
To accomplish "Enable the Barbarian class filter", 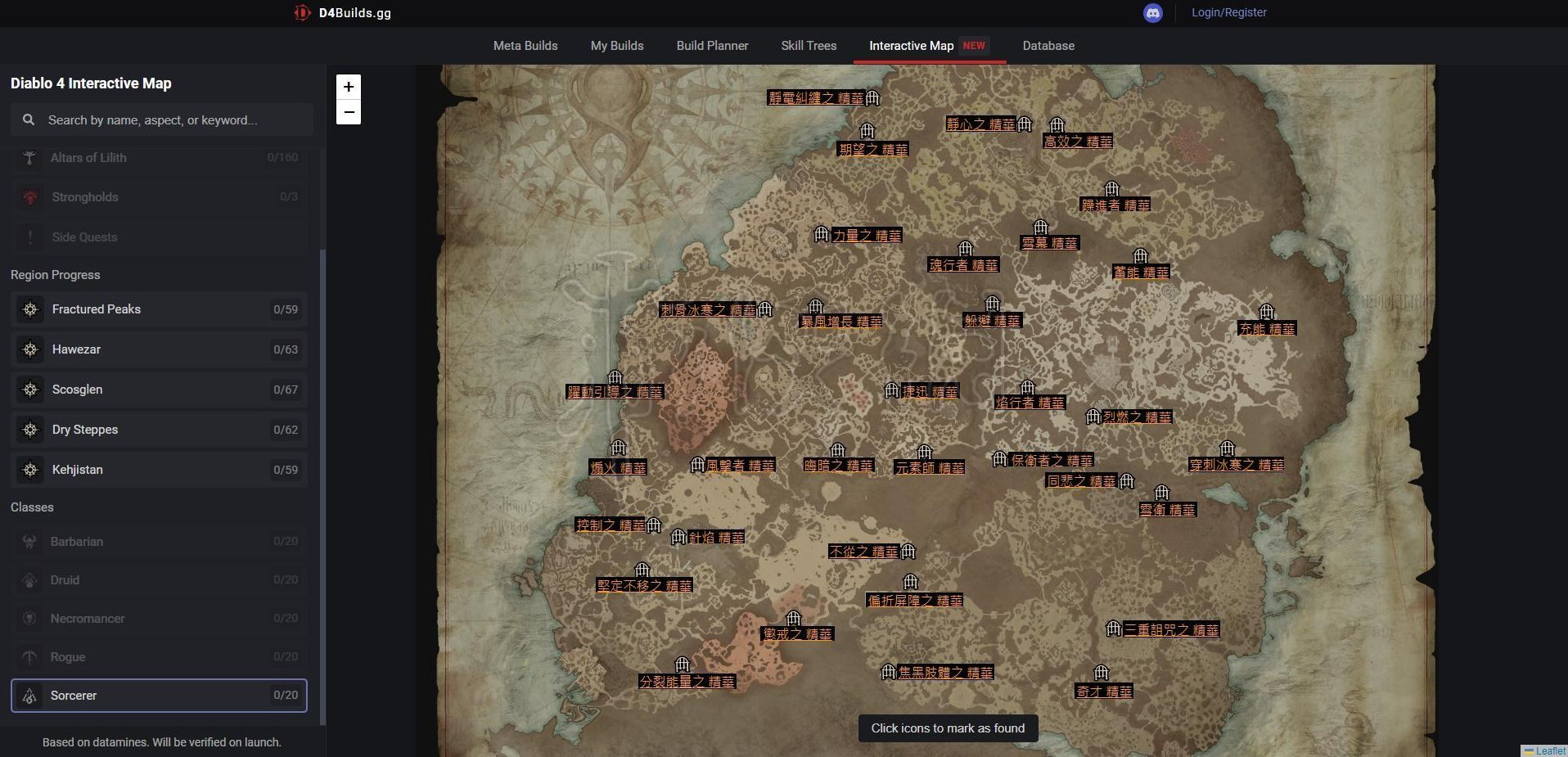I will click(159, 542).
